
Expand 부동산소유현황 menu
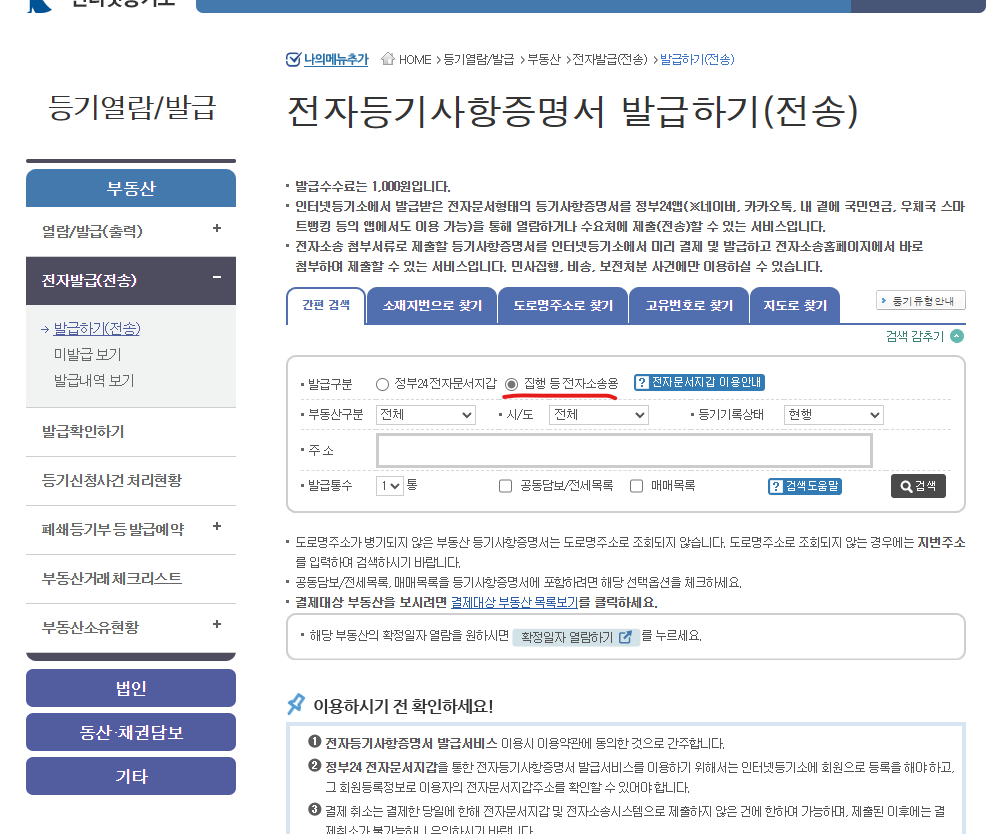[x=217, y=624]
